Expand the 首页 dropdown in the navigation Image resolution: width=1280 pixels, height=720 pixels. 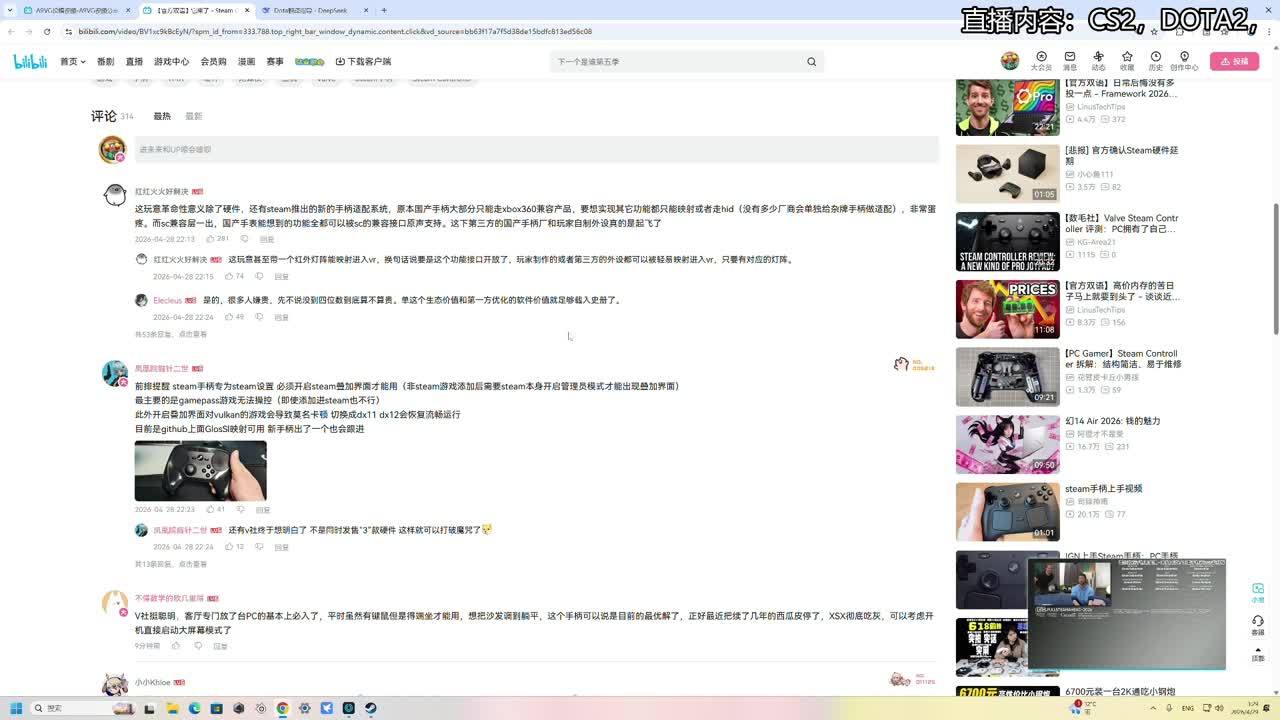coord(72,62)
